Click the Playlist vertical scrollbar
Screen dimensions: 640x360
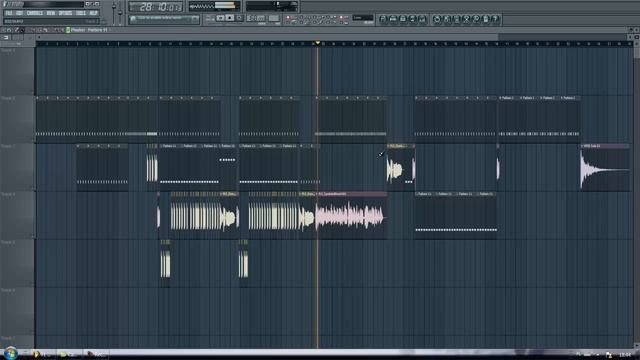point(637,196)
